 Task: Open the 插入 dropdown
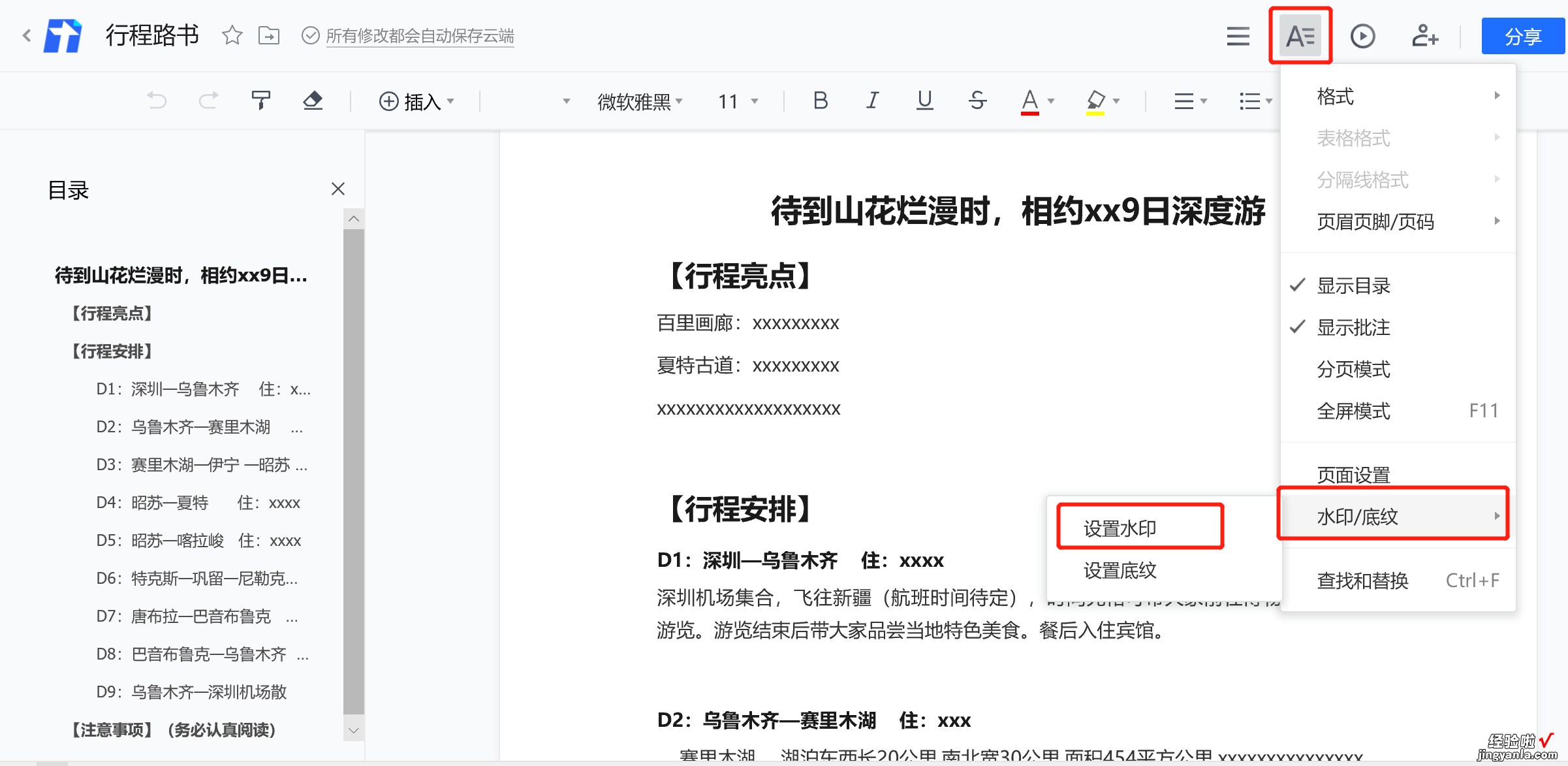(x=416, y=101)
